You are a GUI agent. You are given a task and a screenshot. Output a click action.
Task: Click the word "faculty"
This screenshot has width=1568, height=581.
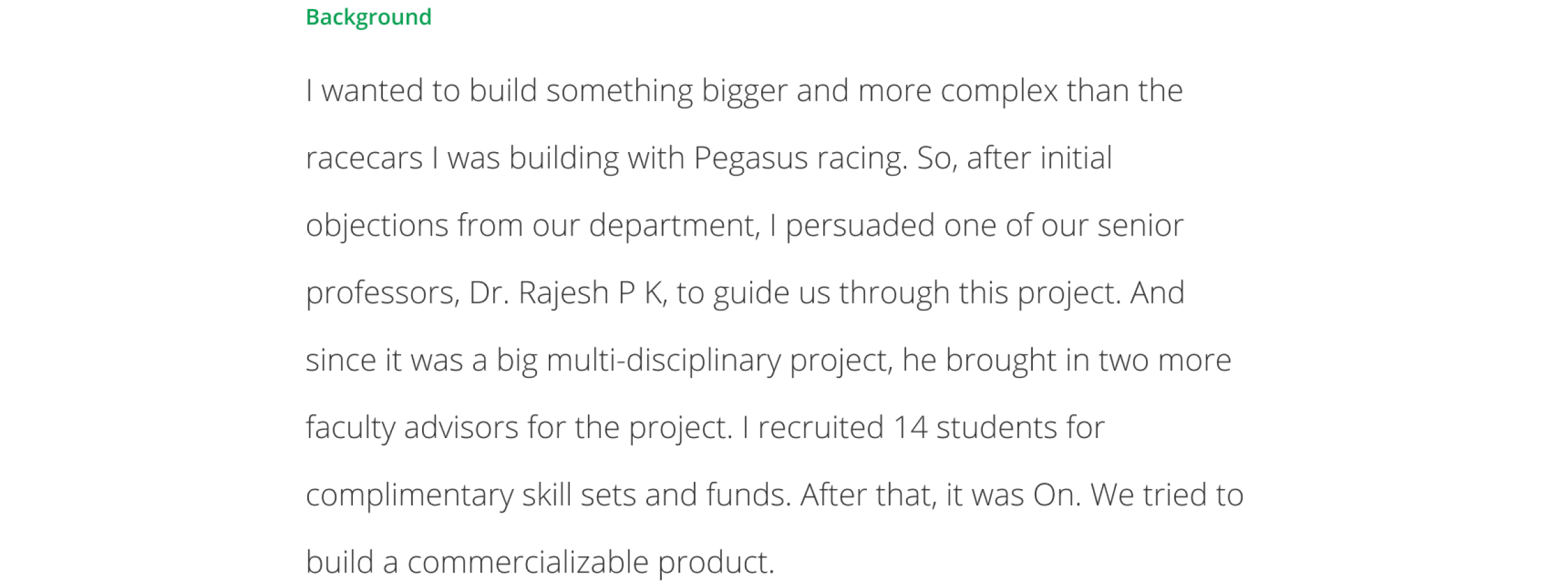350,428
